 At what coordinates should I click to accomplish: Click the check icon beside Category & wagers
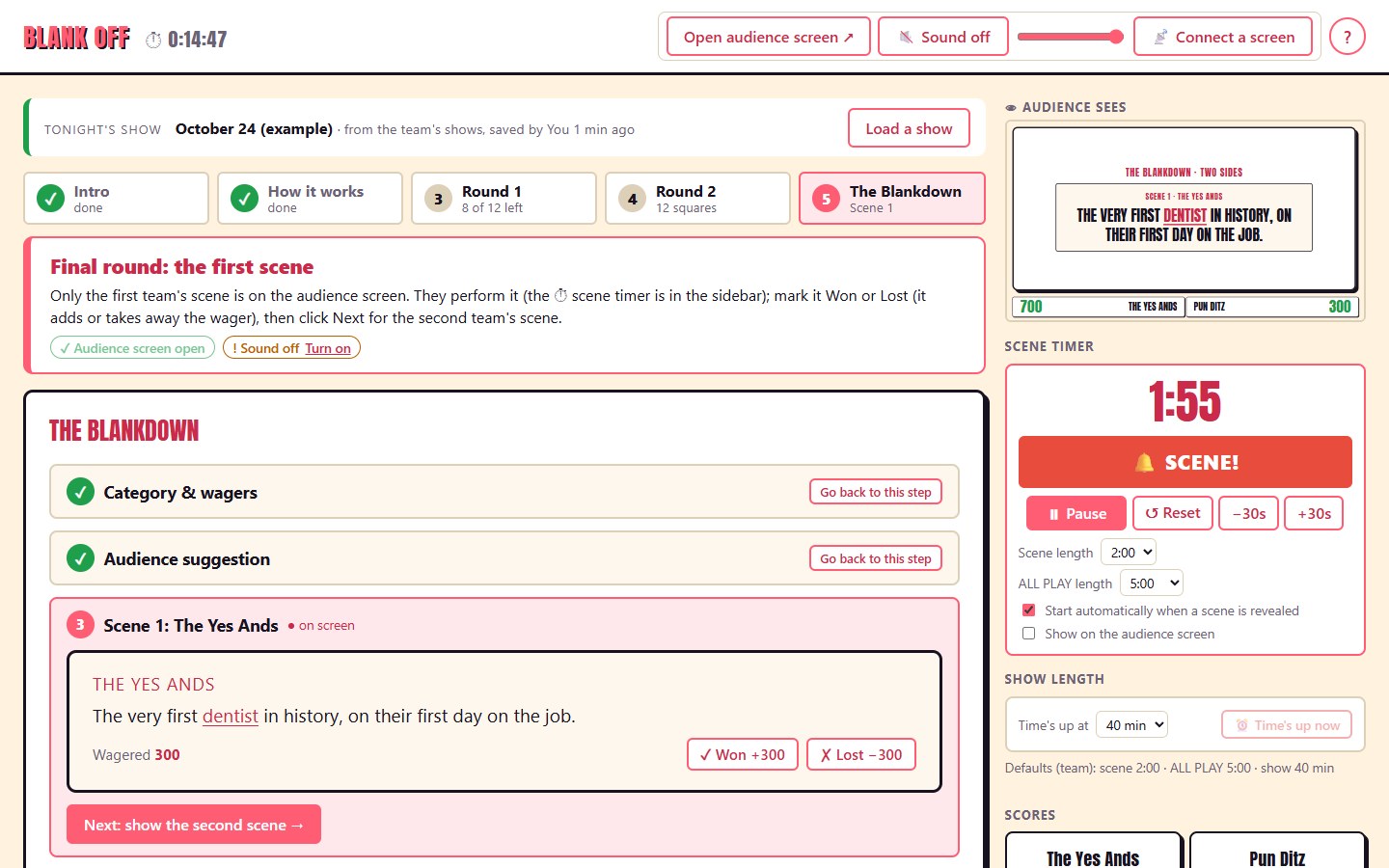click(80, 492)
